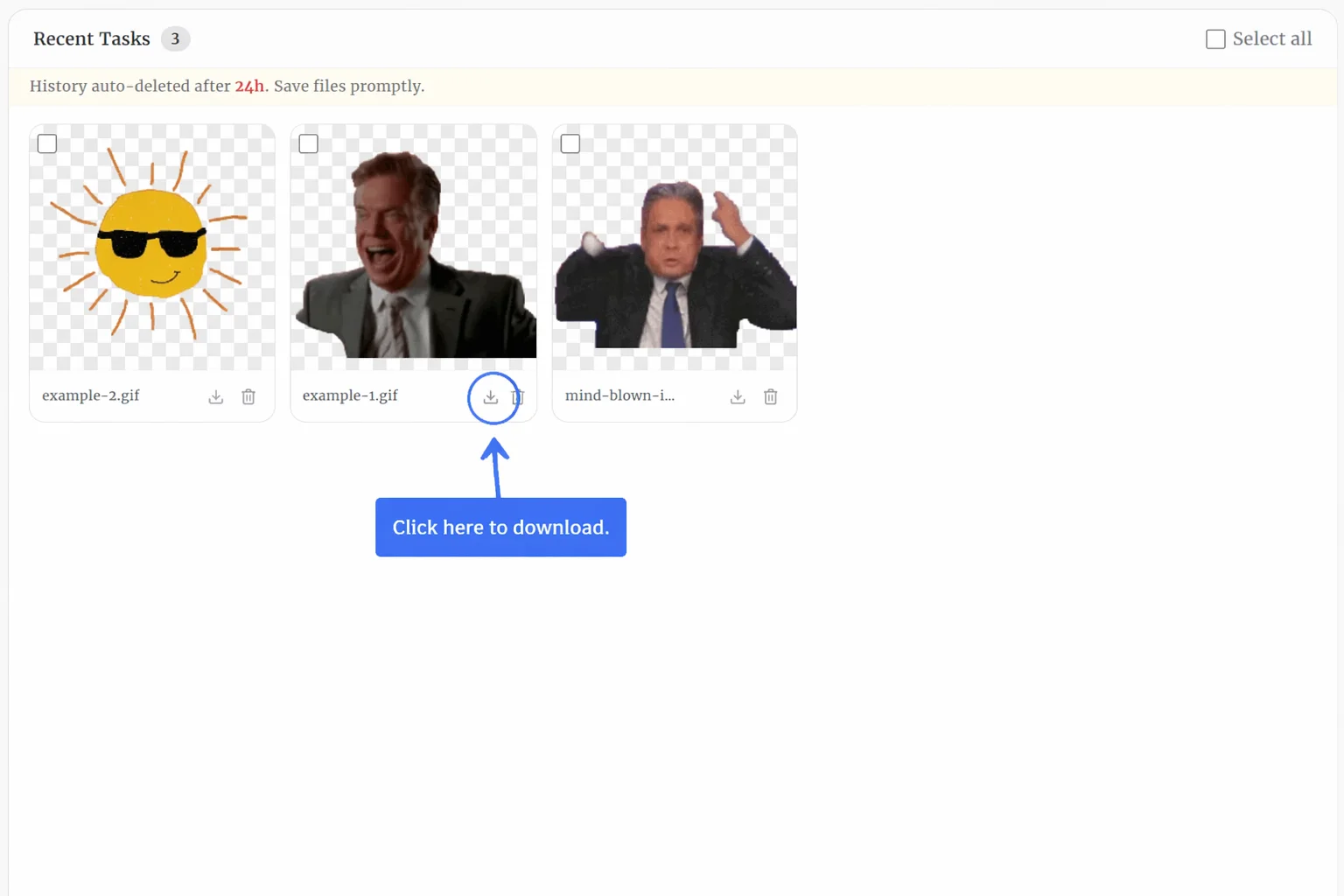Click the example-2.gif file name
Screen dimensions: 1344x896
tap(91, 395)
